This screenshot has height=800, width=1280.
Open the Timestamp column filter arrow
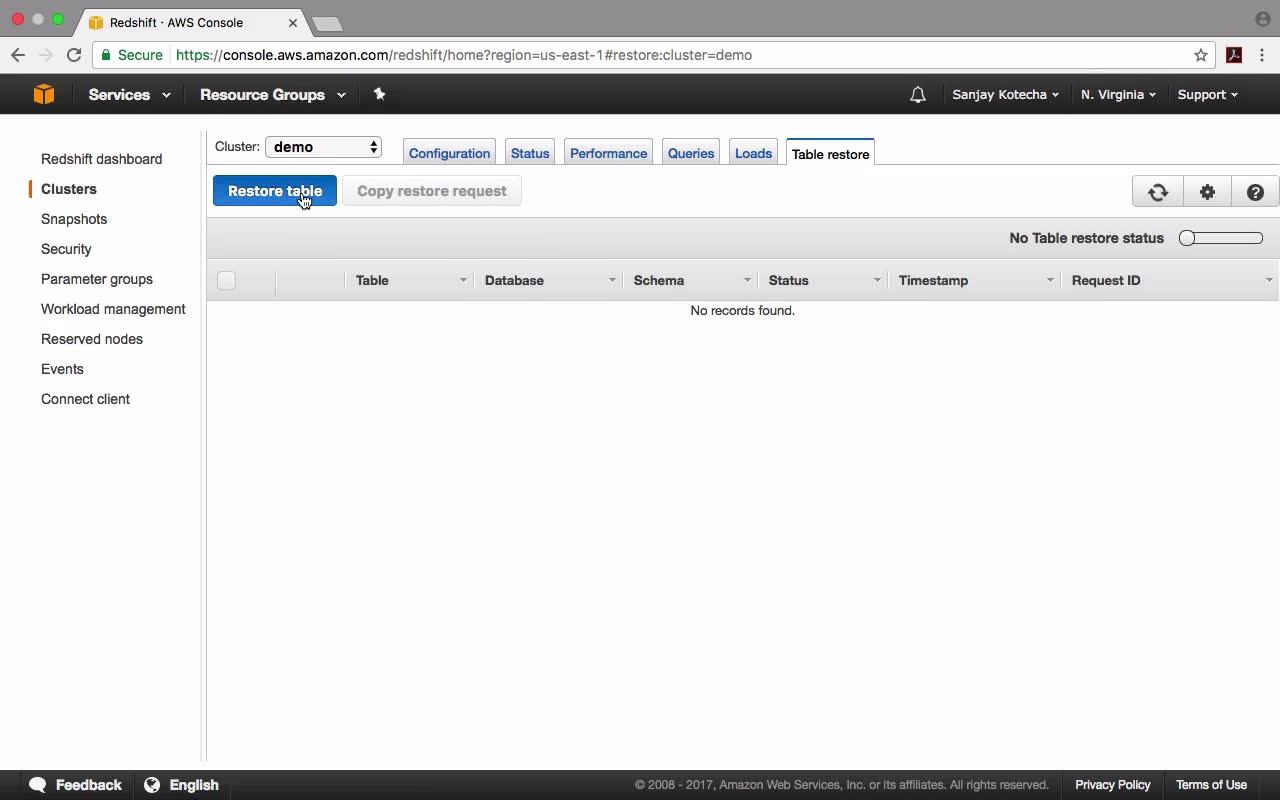(1050, 281)
